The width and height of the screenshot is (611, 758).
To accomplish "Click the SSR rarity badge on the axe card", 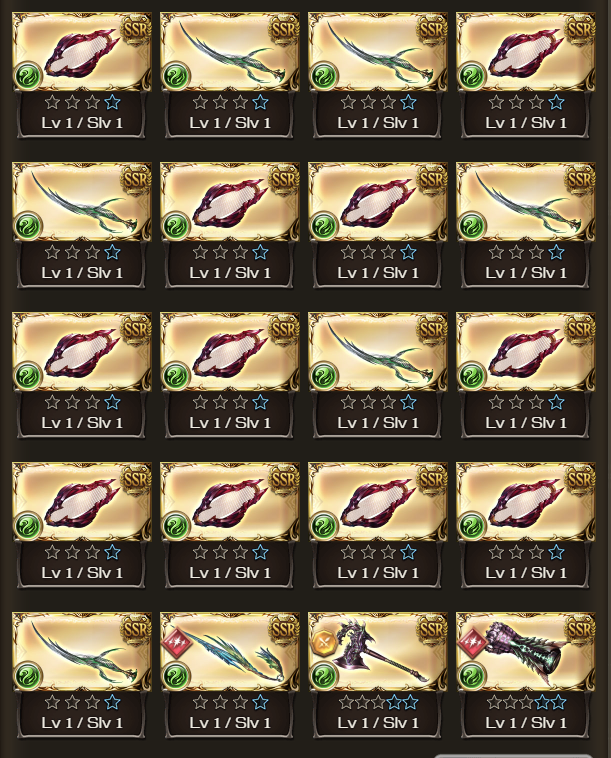I will [x=432, y=629].
